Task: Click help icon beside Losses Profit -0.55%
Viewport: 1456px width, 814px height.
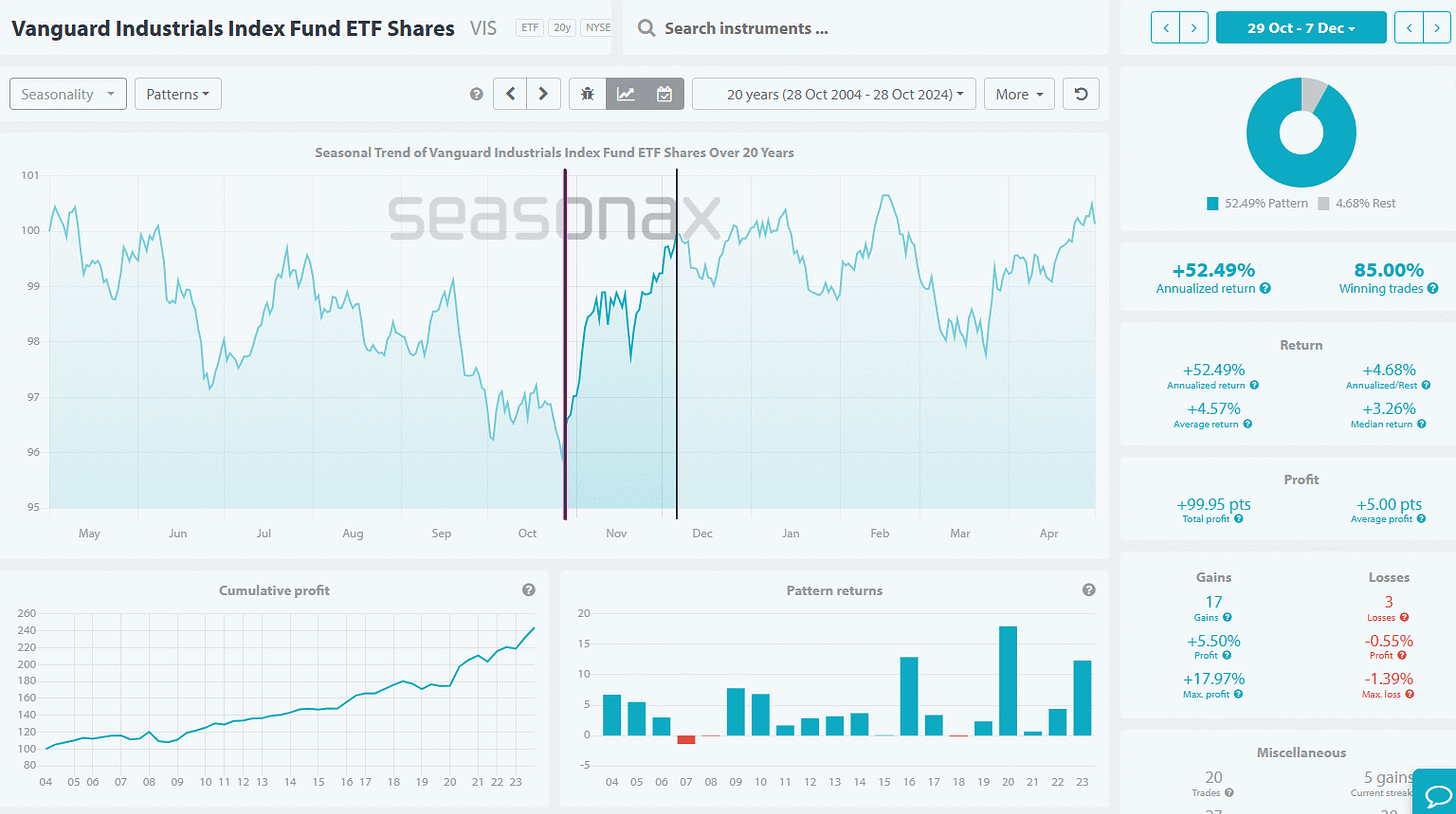Action: (1402, 656)
